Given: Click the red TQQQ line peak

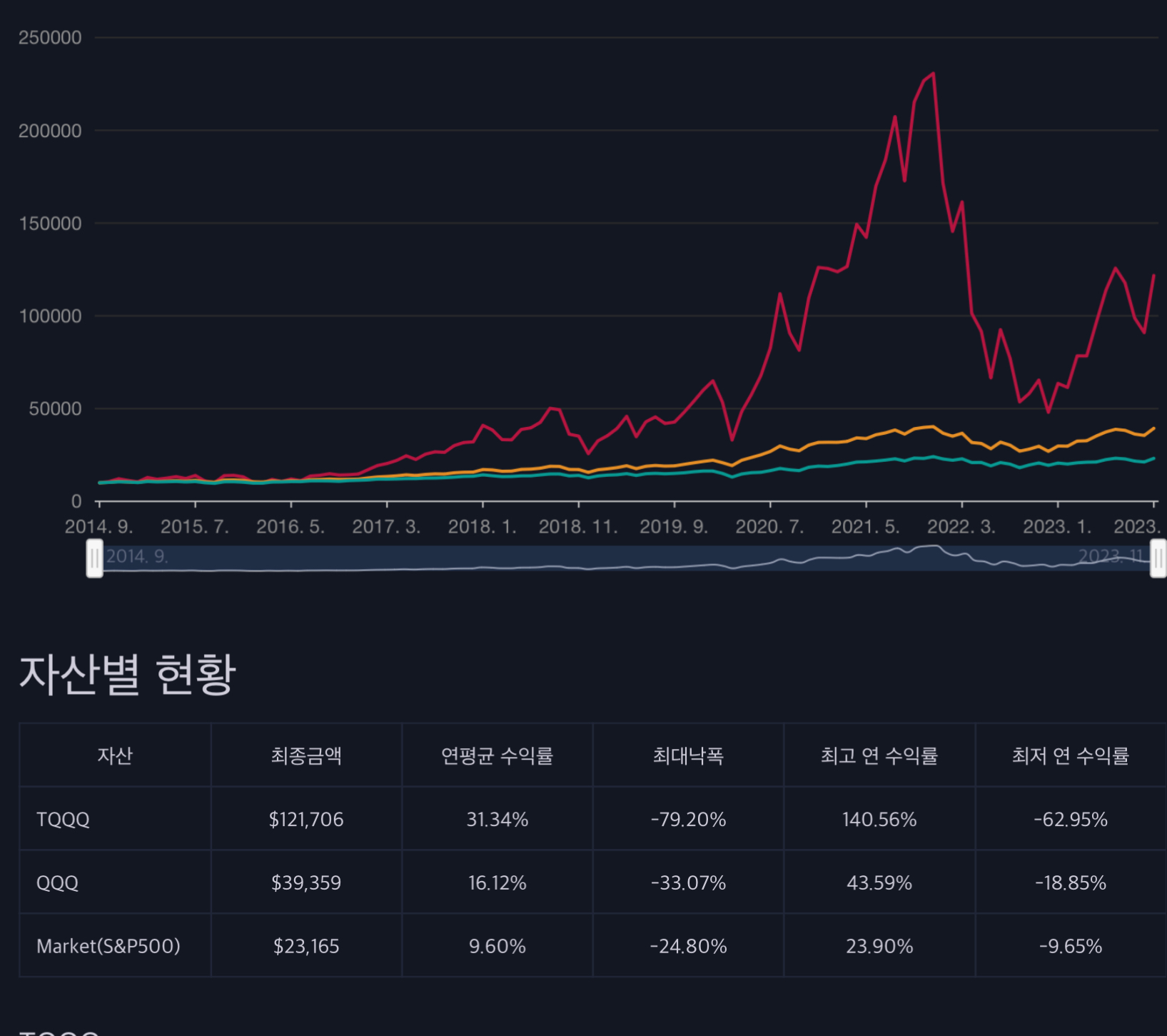Looking at the screenshot, I should click(x=934, y=74).
